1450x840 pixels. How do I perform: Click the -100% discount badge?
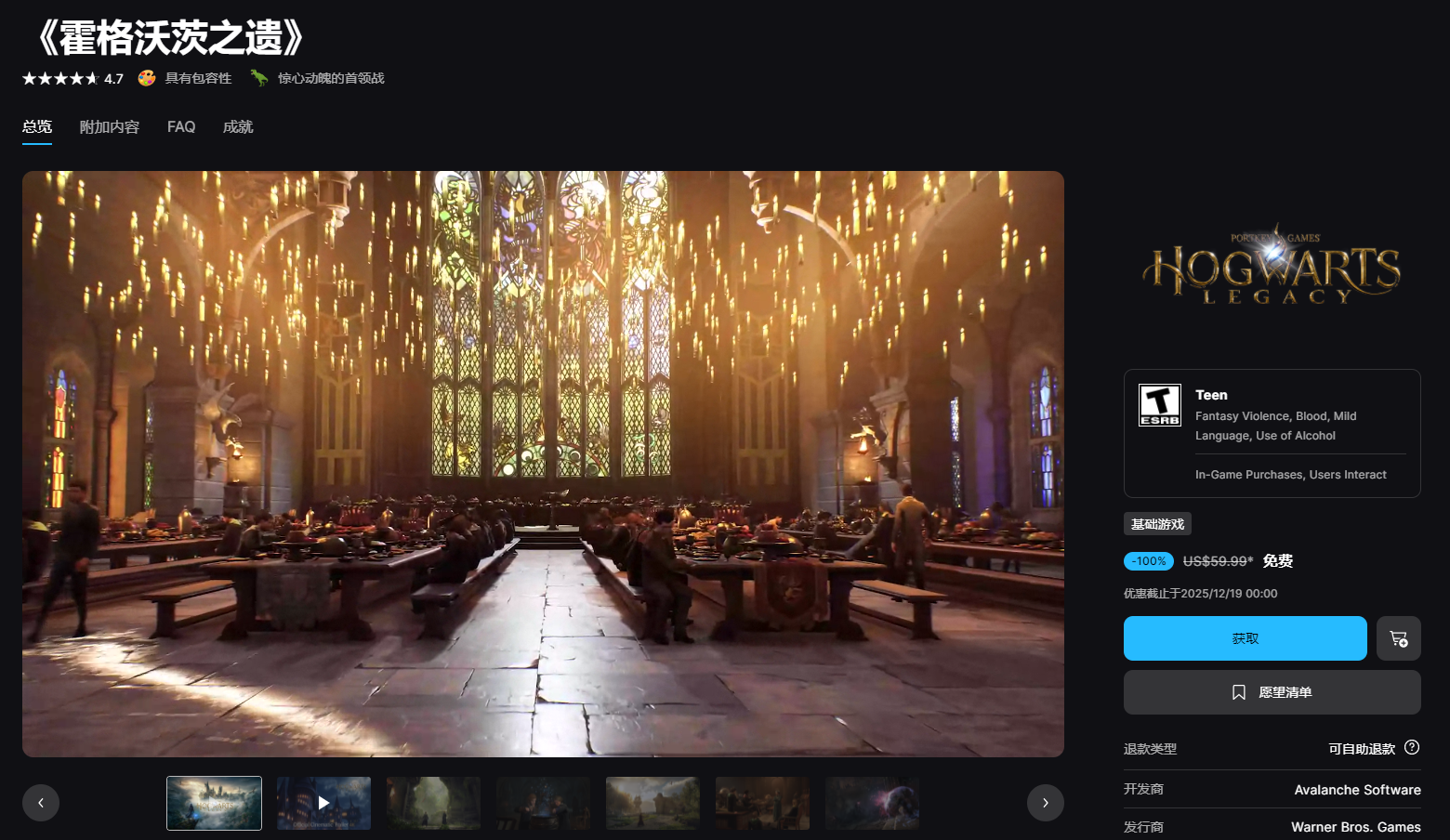(1148, 561)
